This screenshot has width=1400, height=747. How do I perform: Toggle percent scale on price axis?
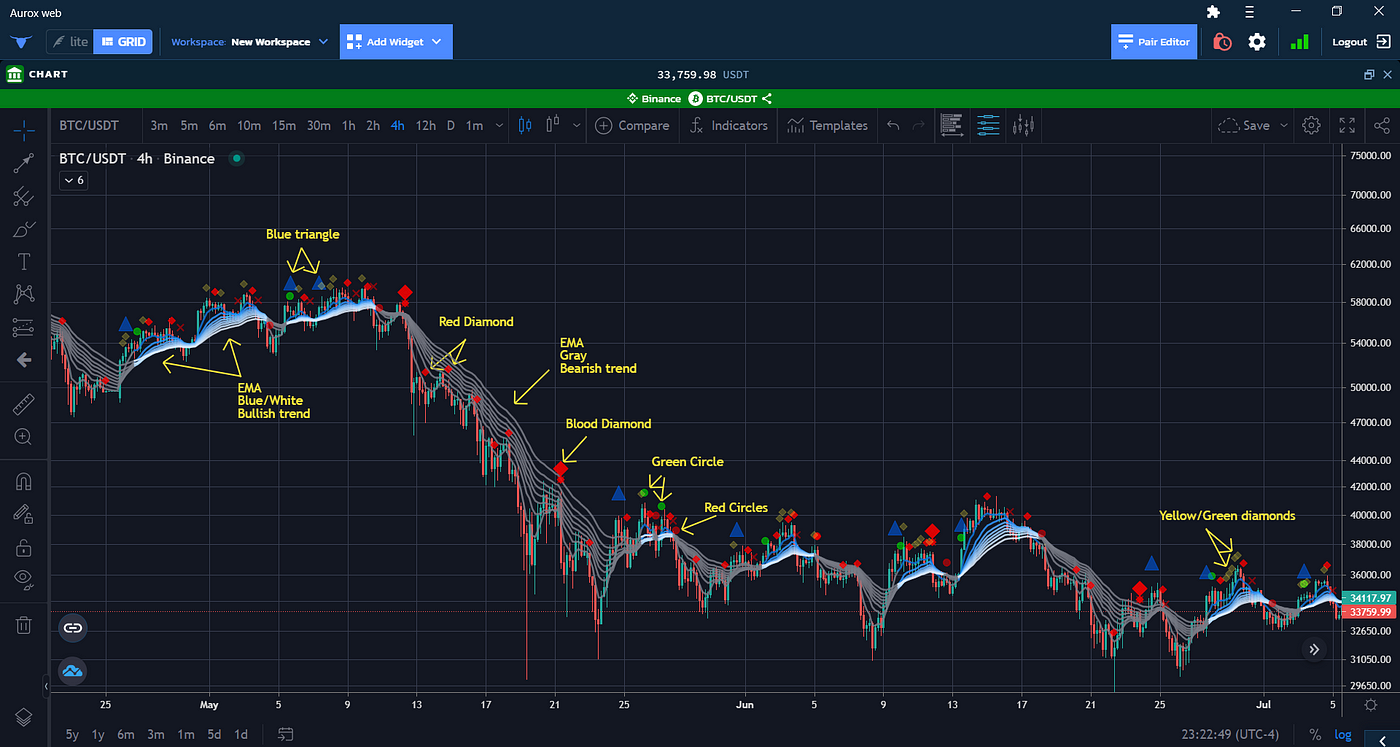(x=1315, y=734)
